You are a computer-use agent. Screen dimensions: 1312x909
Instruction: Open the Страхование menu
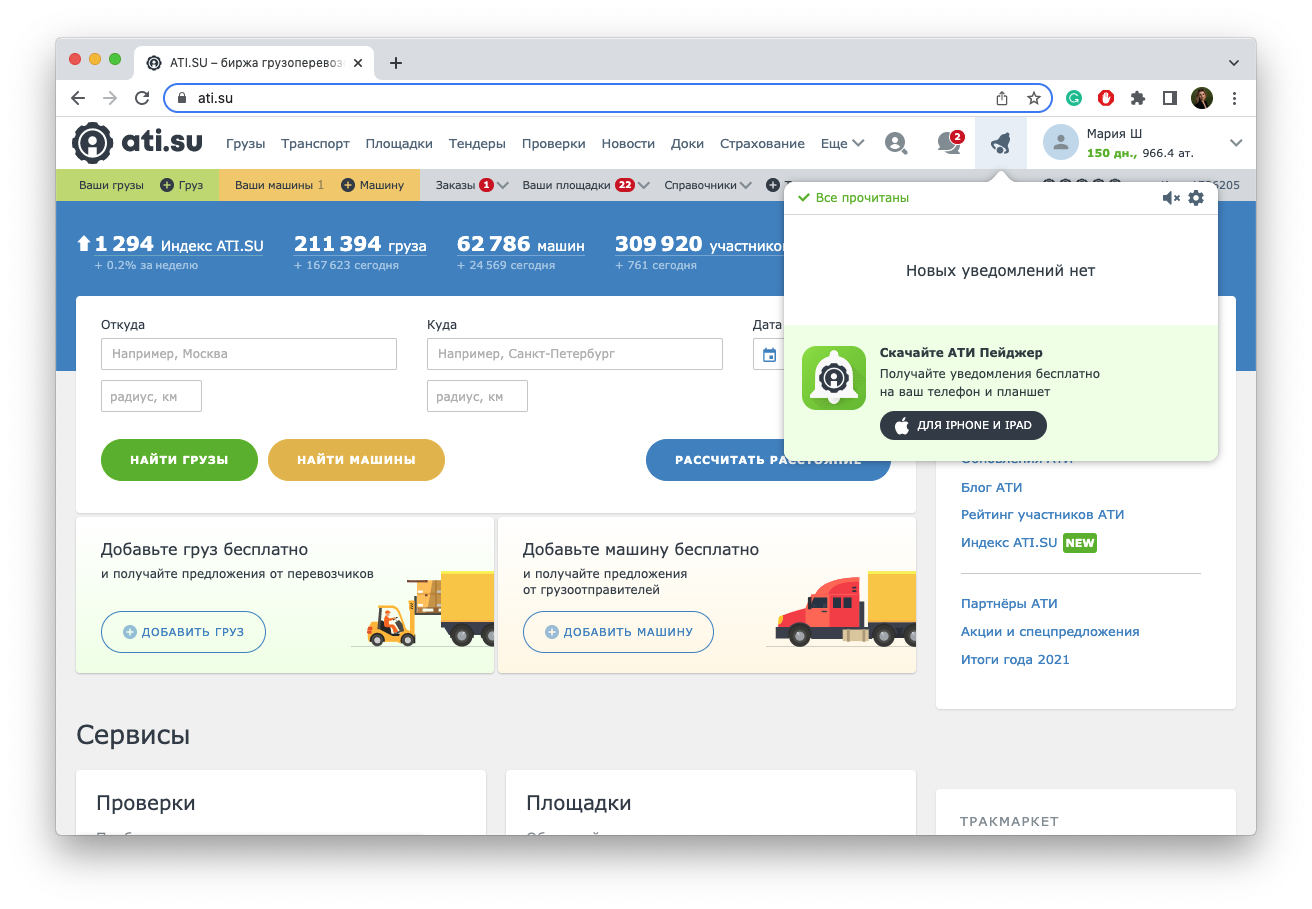pyautogui.click(x=762, y=143)
